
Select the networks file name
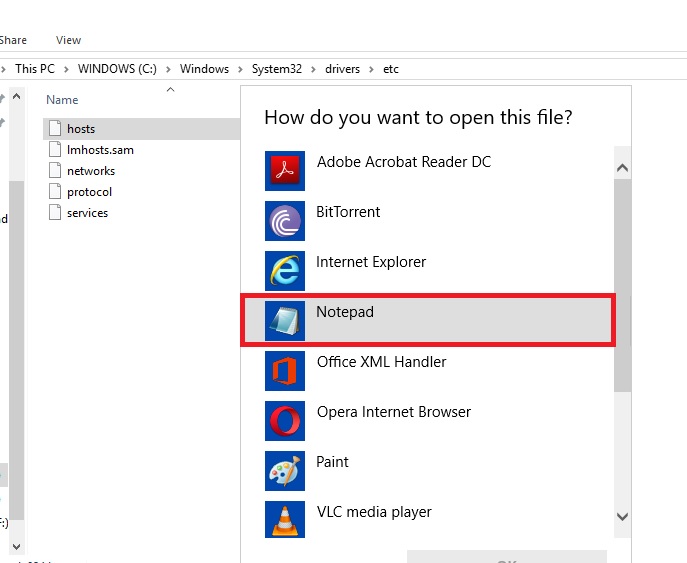pyautogui.click(x=91, y=171)
